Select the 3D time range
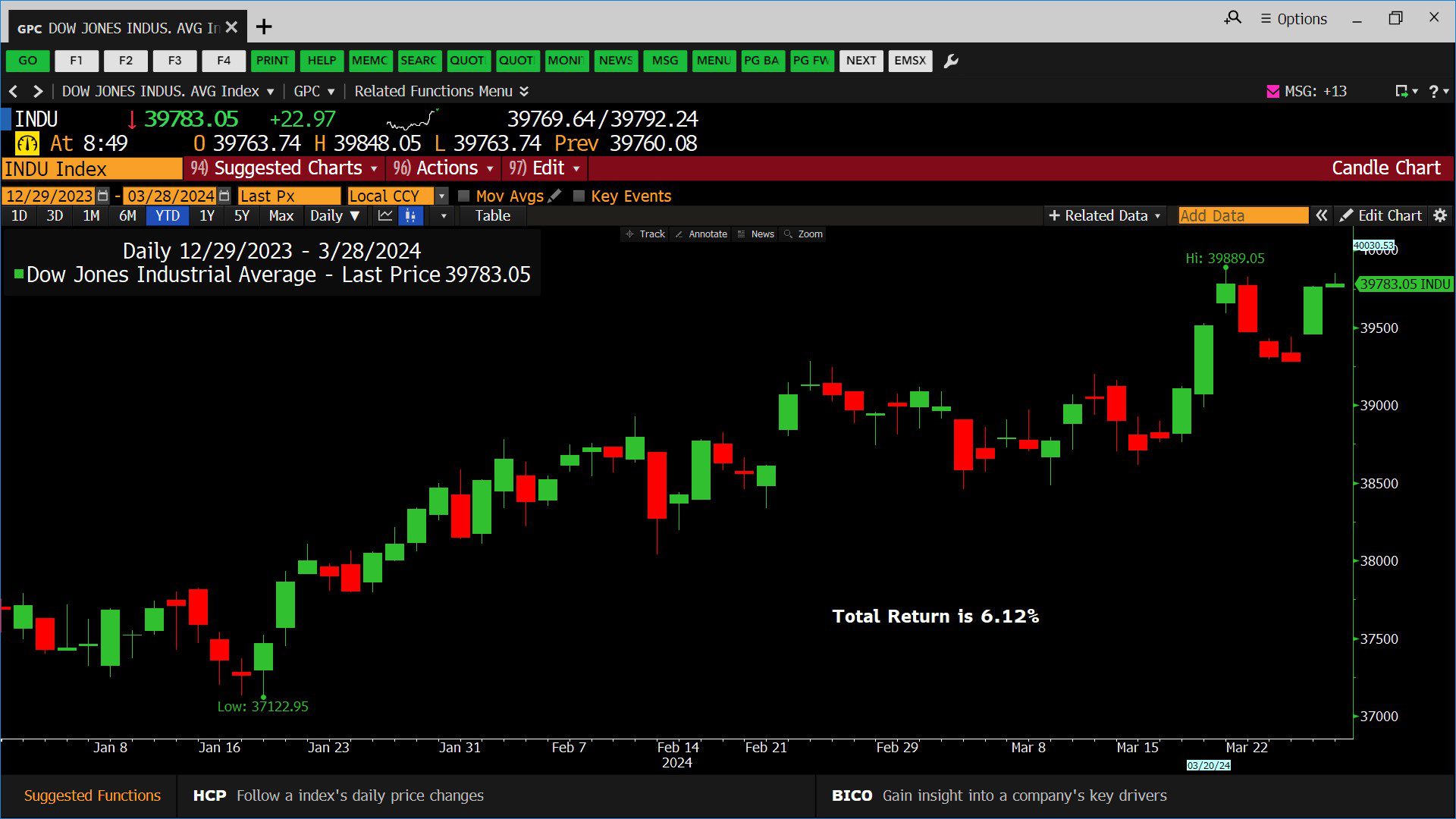1456x819 pixels. [x=55, y=215]
